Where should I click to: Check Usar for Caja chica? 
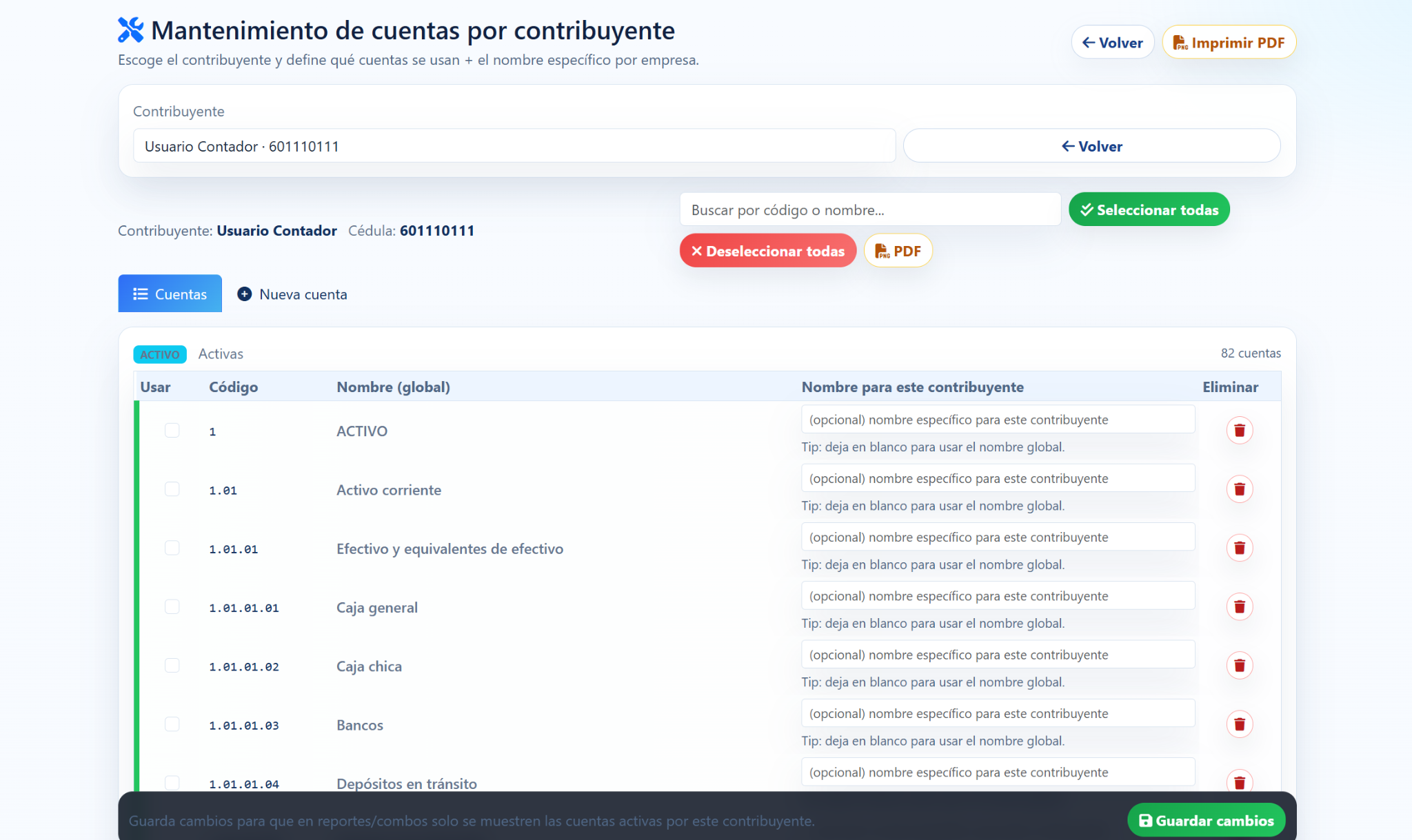click(172, 665)
